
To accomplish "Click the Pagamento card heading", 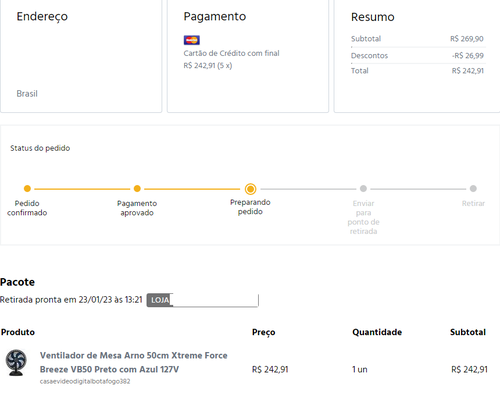I will coord(215,17).
